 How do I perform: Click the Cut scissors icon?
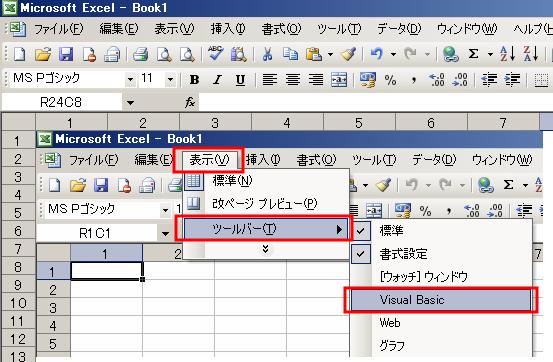[x=267, y=54]
